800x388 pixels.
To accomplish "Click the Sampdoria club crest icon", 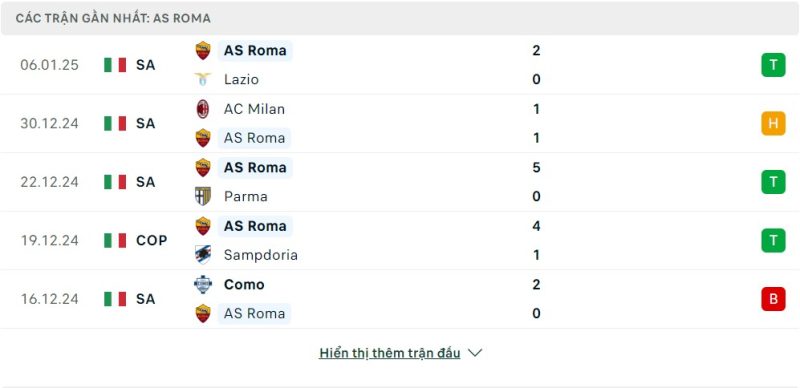I will click(203, 254).
